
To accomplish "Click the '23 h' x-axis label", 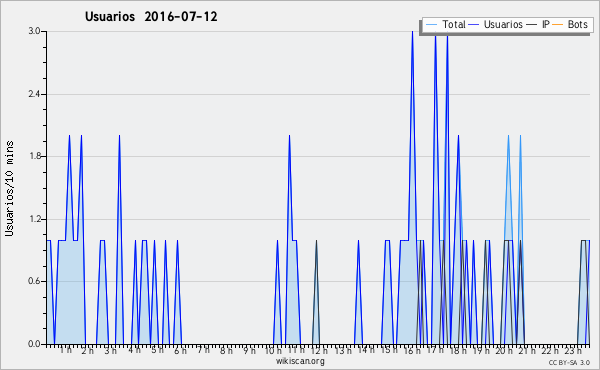I will click(x=573, y=351).
